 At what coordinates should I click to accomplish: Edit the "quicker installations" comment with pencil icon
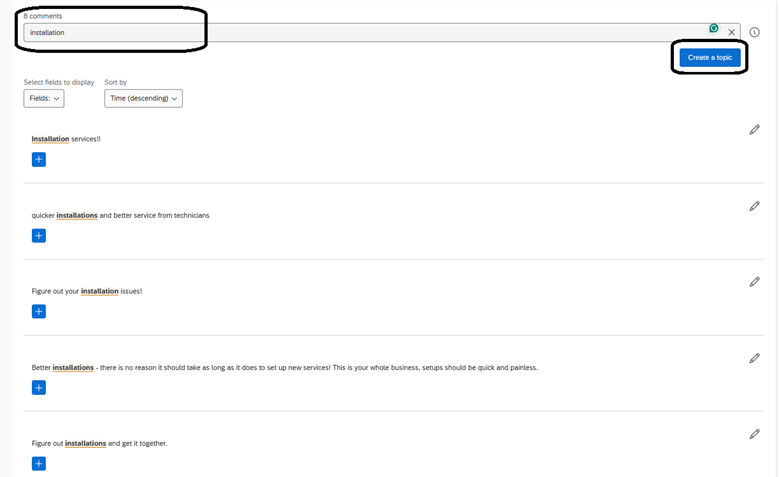(x=754, y=206)
